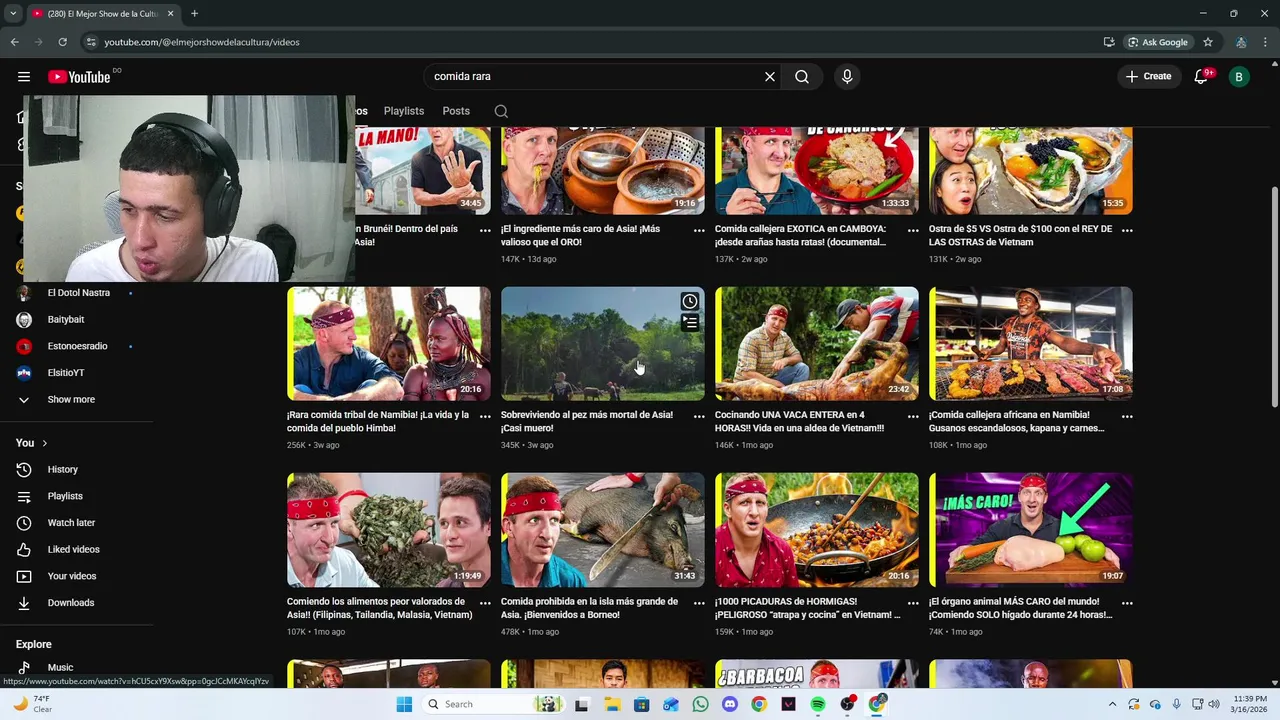The image size is (1280, 720).
Task: Start voice search with the microphone
Action: click(847, 76)
